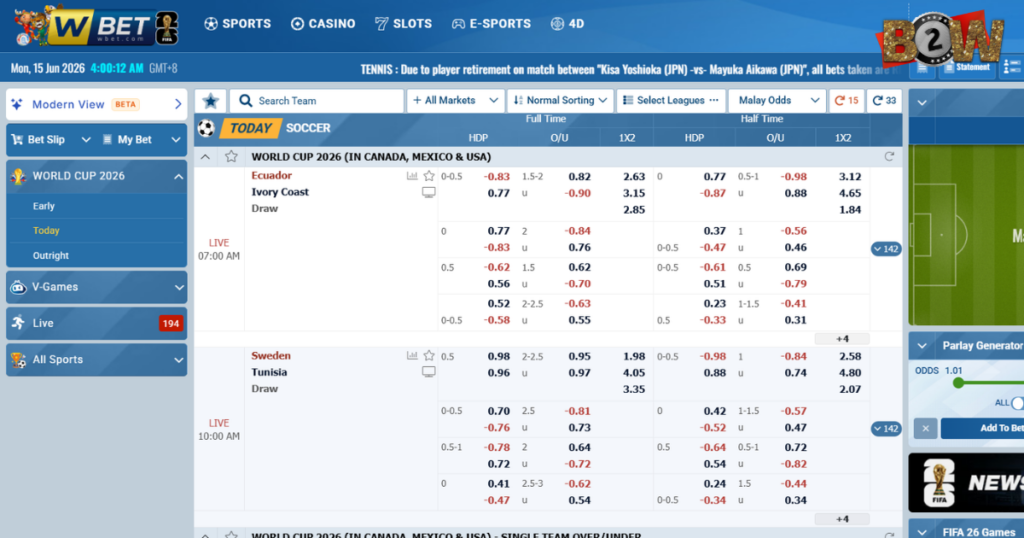Click the Search Team input field
This screenshot has width=1024, height=538.
[x=317, y=101]
